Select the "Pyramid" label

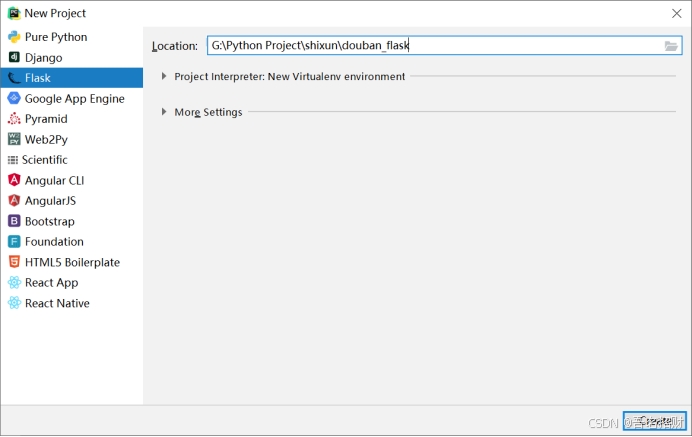(x=46, y=119)
